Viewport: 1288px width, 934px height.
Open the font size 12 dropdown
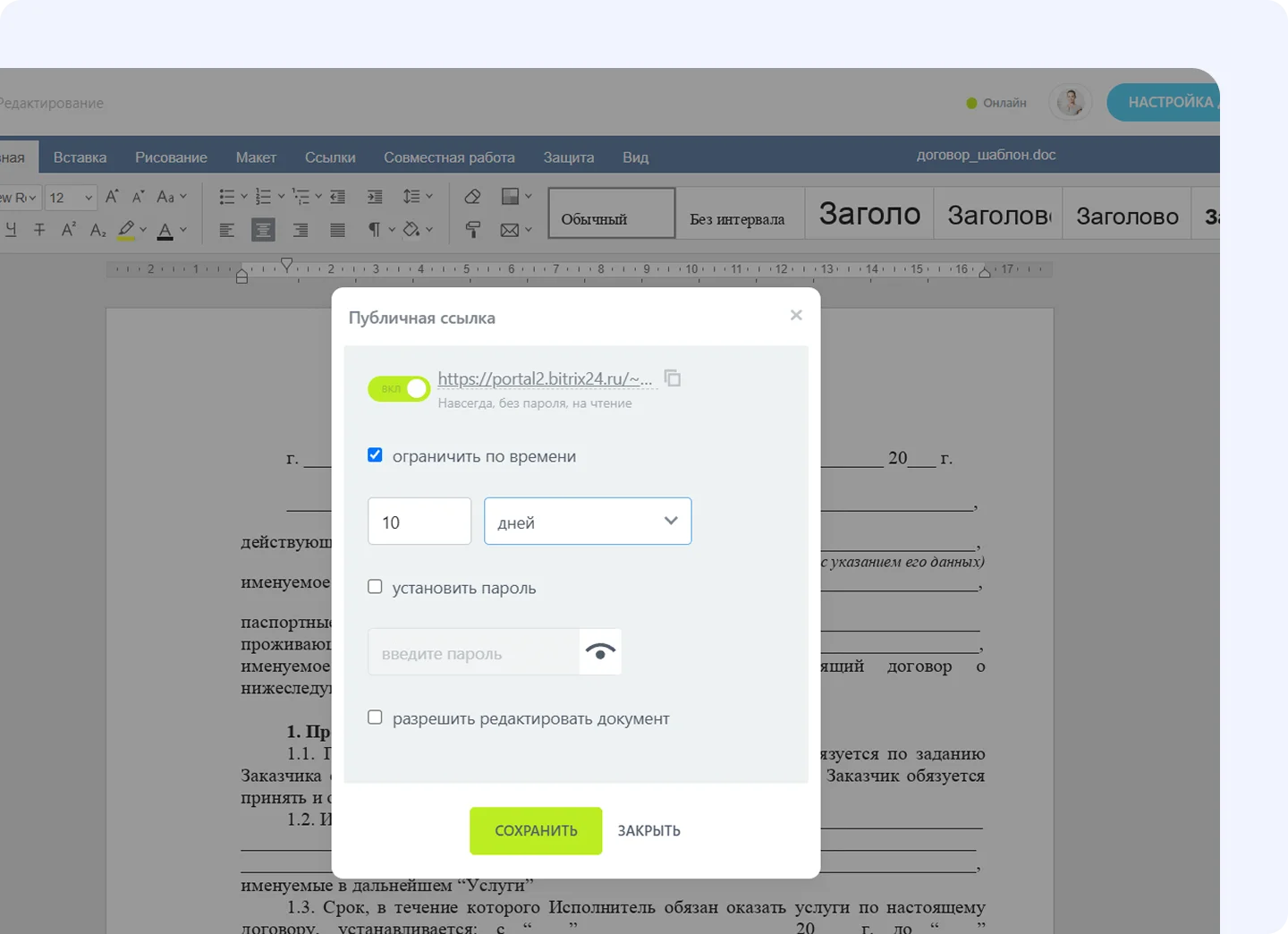[x=88, y=198]
